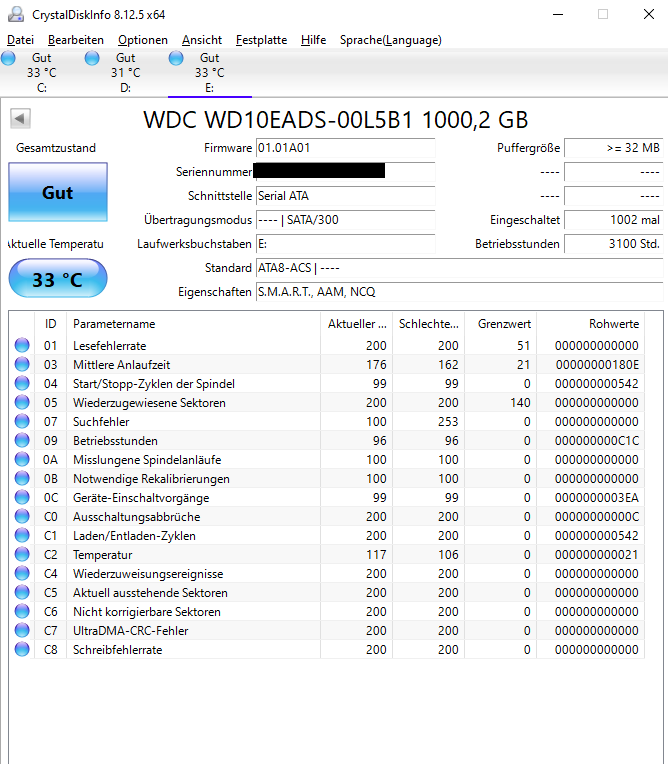Click raw value 0000000003EA
The width and height of the screenshot is (668, 764).
tap(597, 497)
